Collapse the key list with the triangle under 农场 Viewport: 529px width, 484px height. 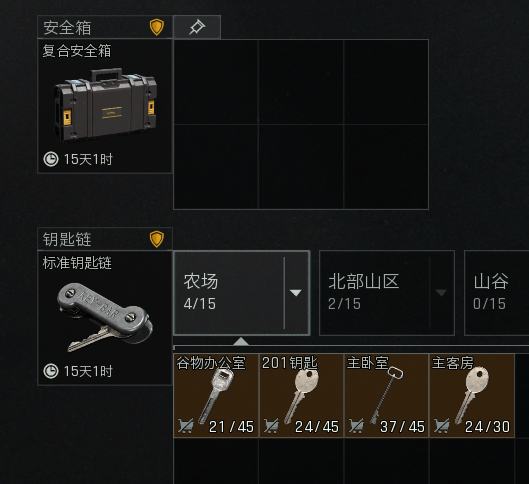(241, 341)
